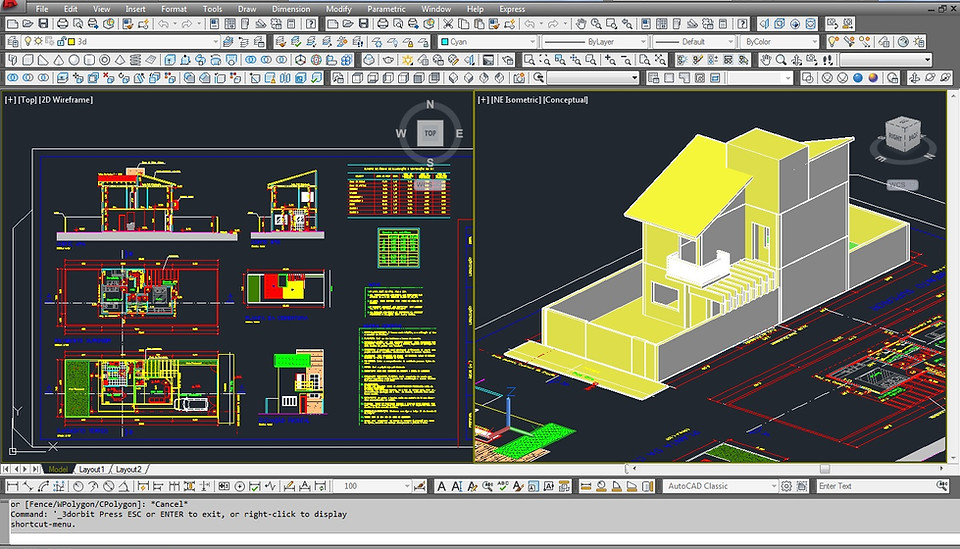Screen dimensions: 960x549
Task: Select the 3D Rotate gizmo tool
Action: [316, 60]
